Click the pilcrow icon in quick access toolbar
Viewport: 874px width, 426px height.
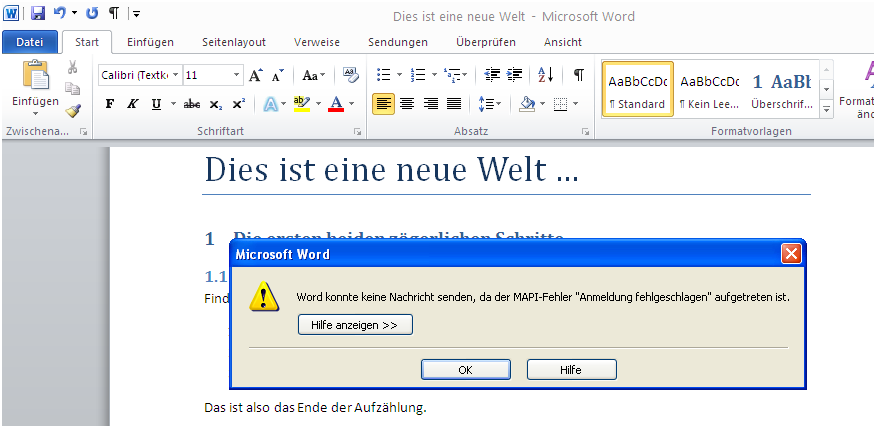(114, 13)
